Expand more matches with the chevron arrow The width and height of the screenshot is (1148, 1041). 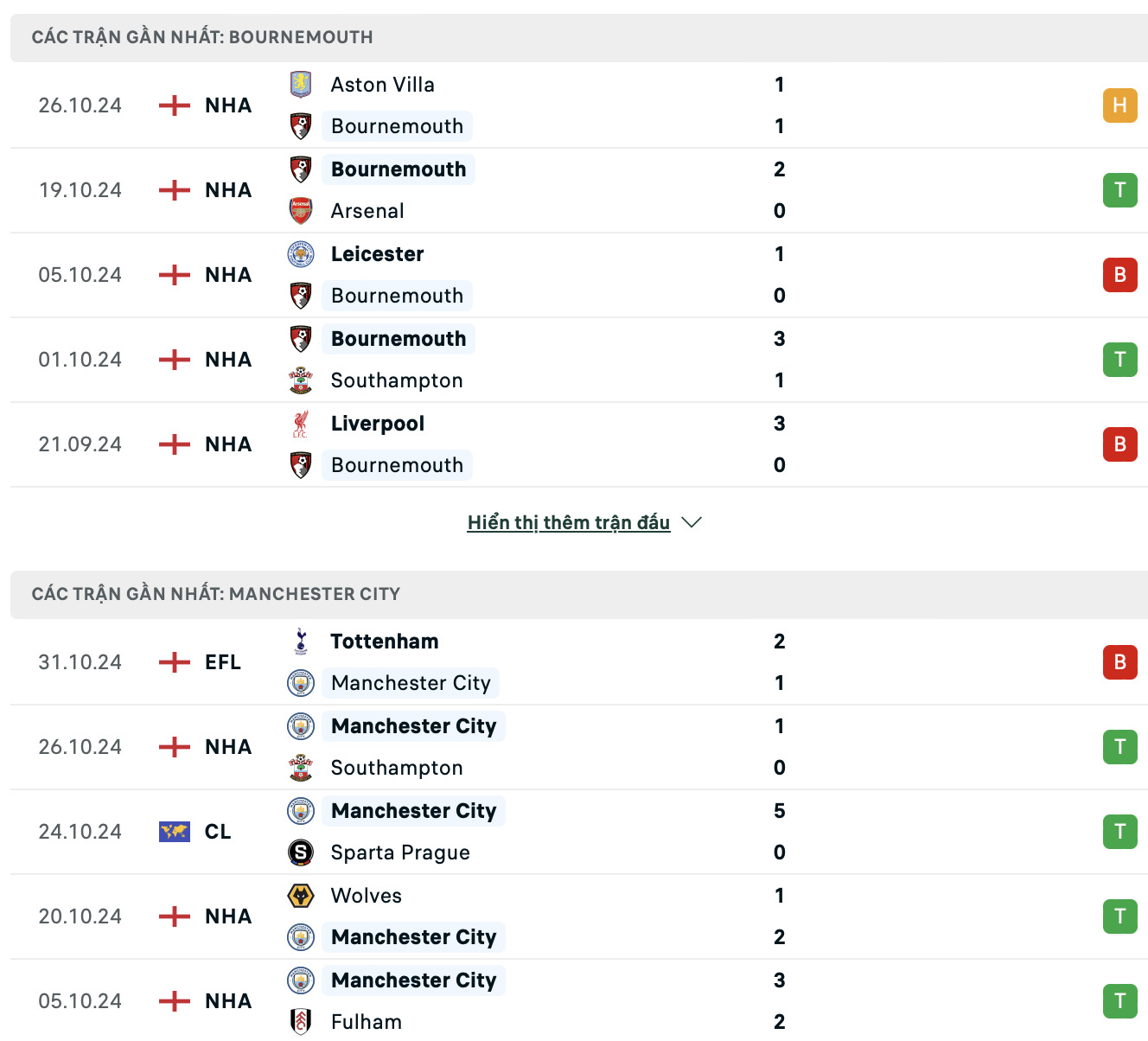[x=692, y=522]
